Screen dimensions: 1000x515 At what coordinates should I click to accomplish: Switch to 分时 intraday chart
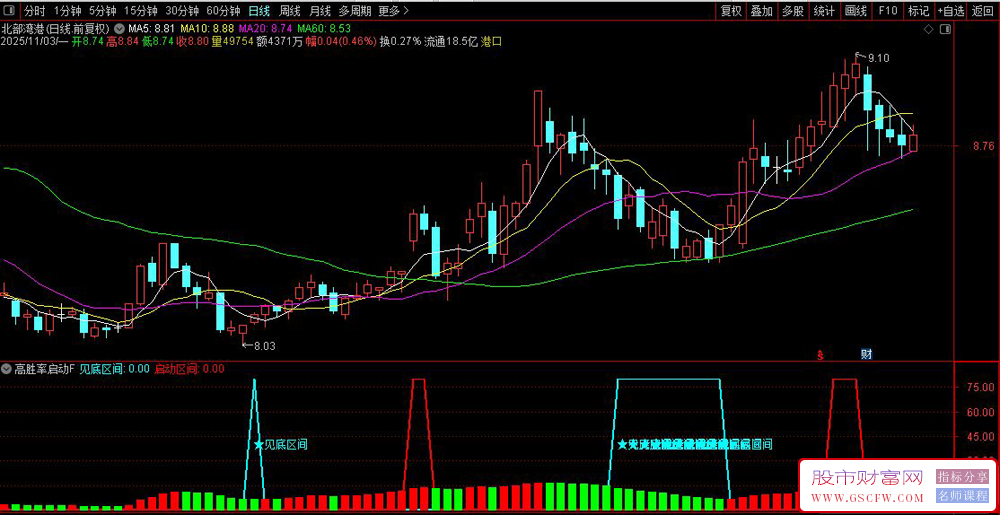pos(34,11)
